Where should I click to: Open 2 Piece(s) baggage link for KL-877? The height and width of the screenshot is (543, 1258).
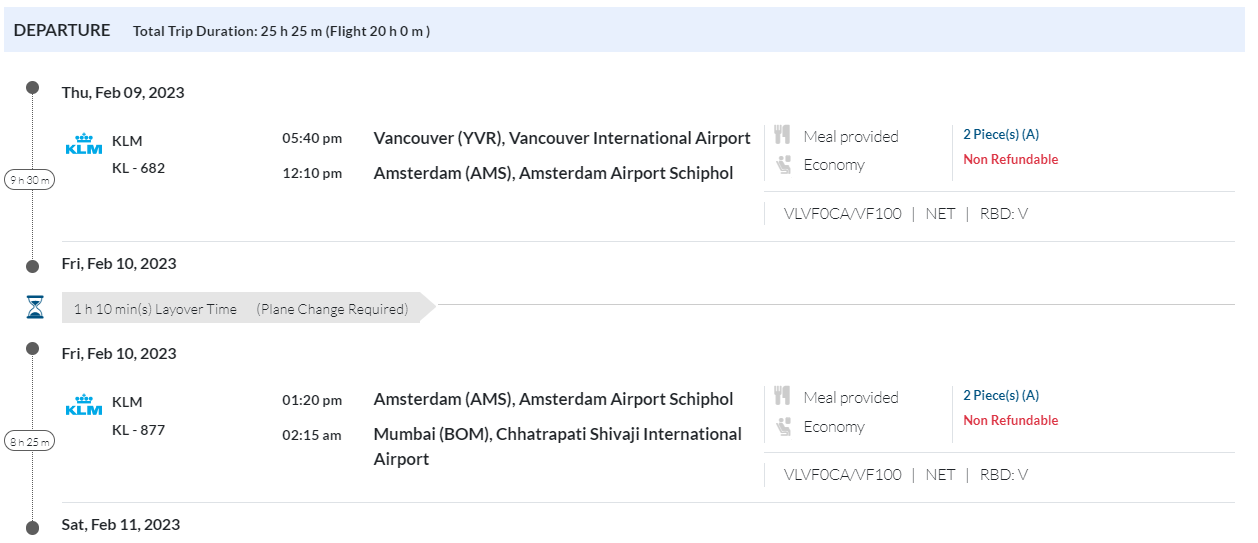[x=1000, y=395]
